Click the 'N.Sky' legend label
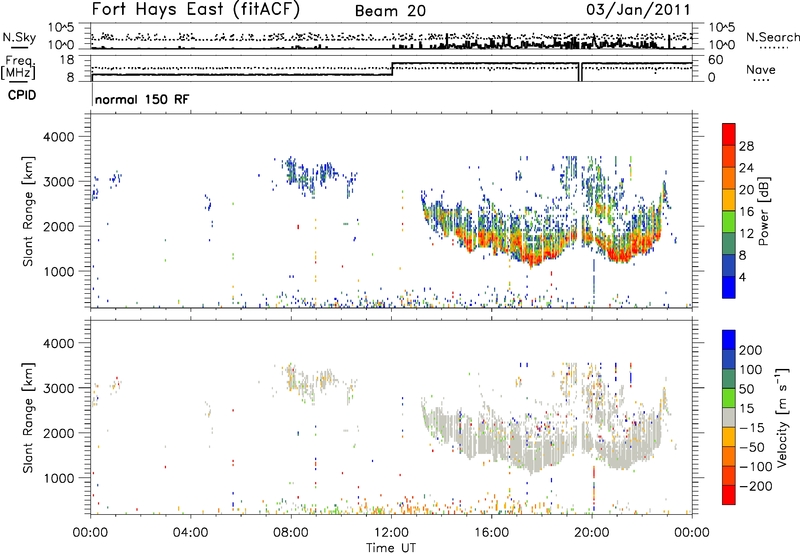 pos(19,37)
